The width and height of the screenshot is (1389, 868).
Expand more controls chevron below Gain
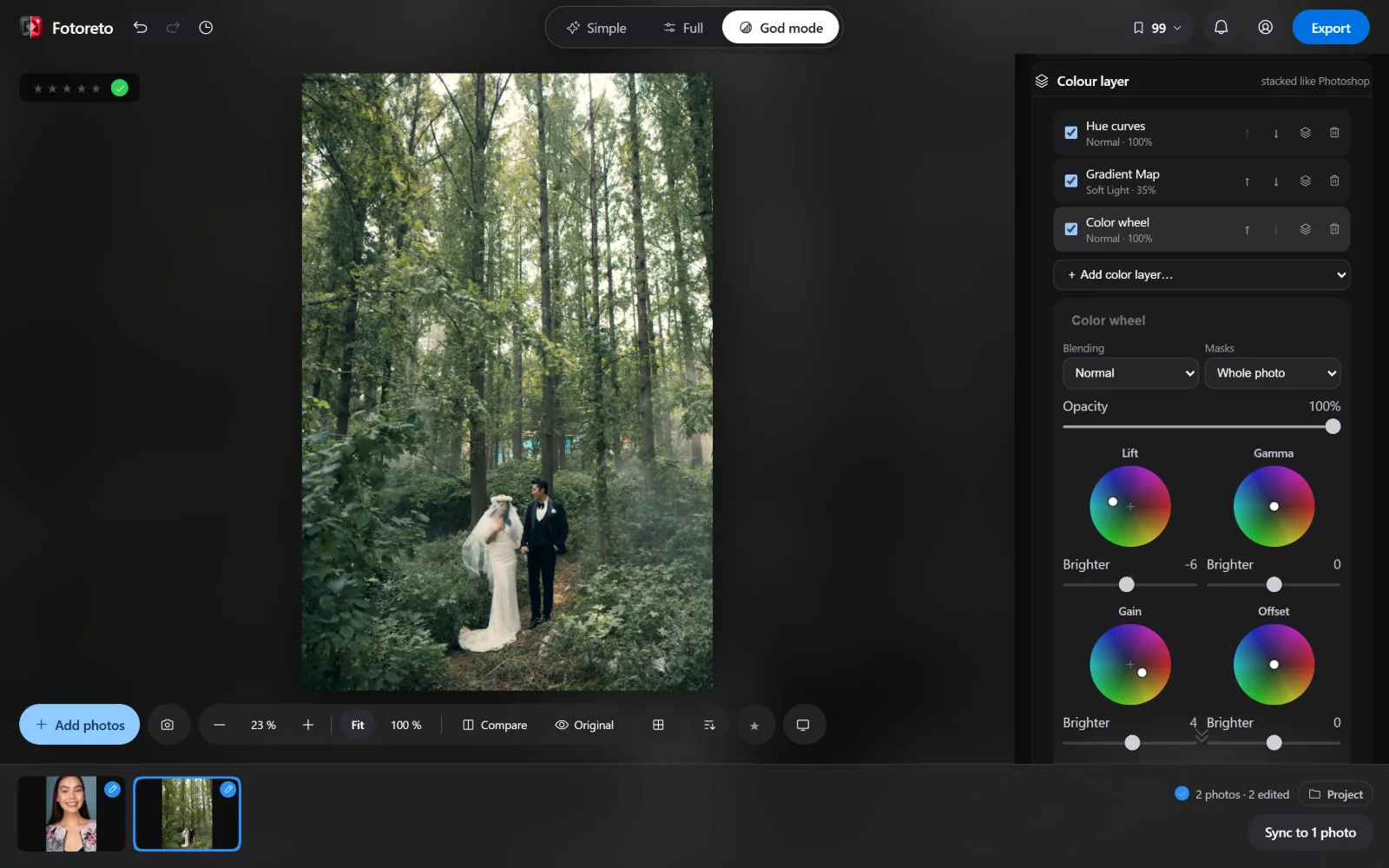(x=1201, y=735)
